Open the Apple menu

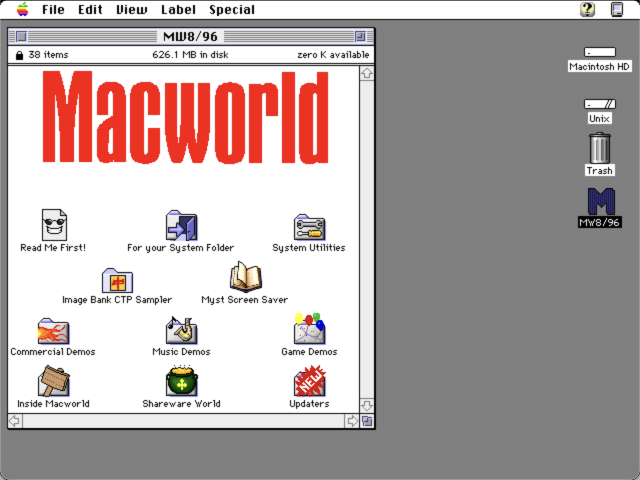click(x=22, y=9)
